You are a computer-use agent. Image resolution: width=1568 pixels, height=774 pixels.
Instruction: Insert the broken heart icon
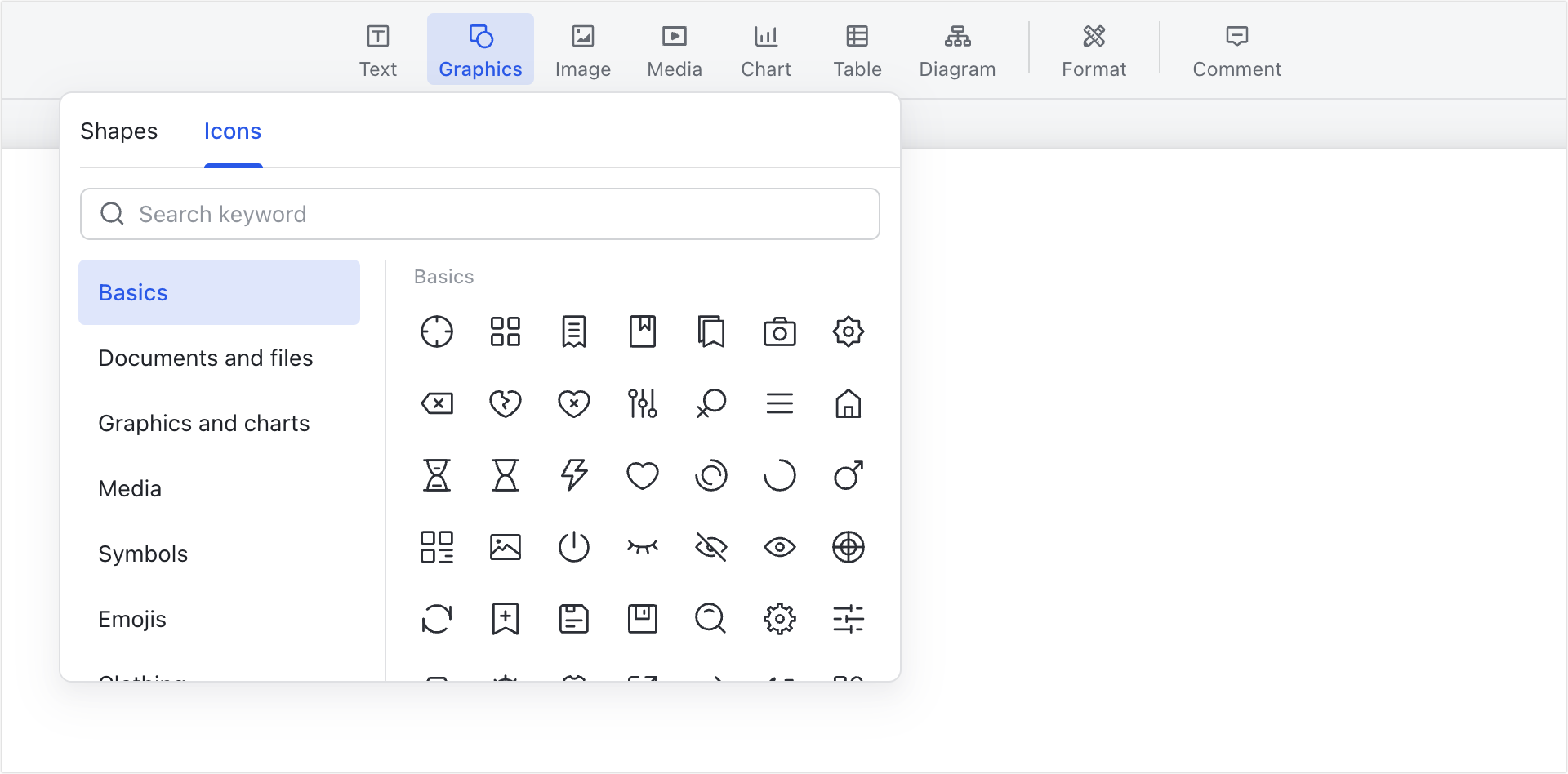click(506, 403)
